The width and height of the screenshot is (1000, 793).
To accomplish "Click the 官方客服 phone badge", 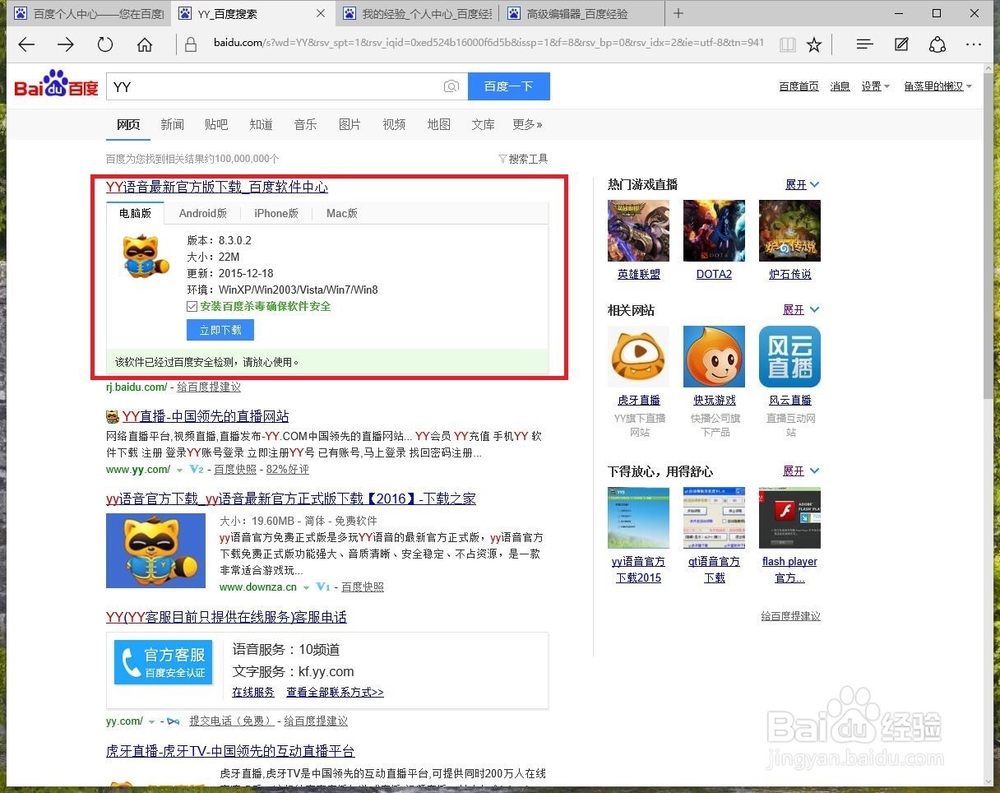I will pyautogui.click(x=163, y=662).
